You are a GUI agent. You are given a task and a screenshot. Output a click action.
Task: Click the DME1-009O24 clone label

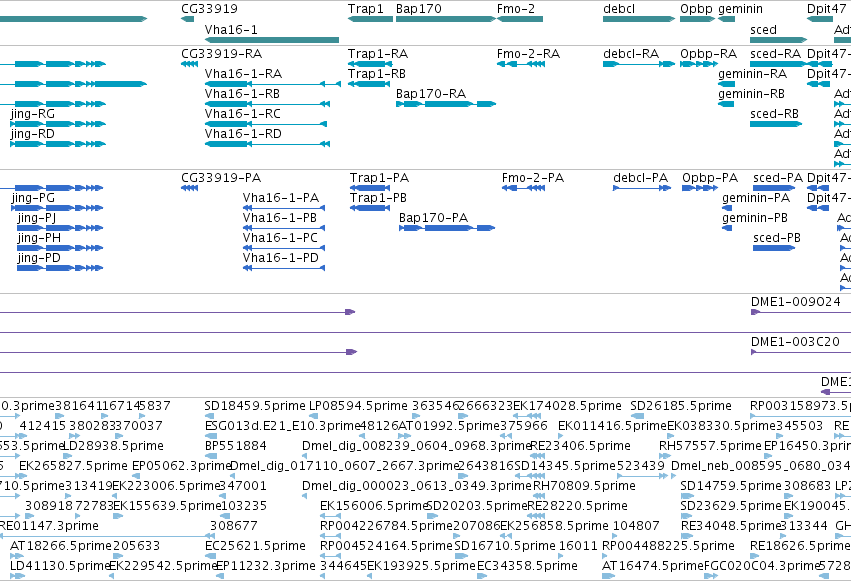pyautogui.click(x=796, y=302)
